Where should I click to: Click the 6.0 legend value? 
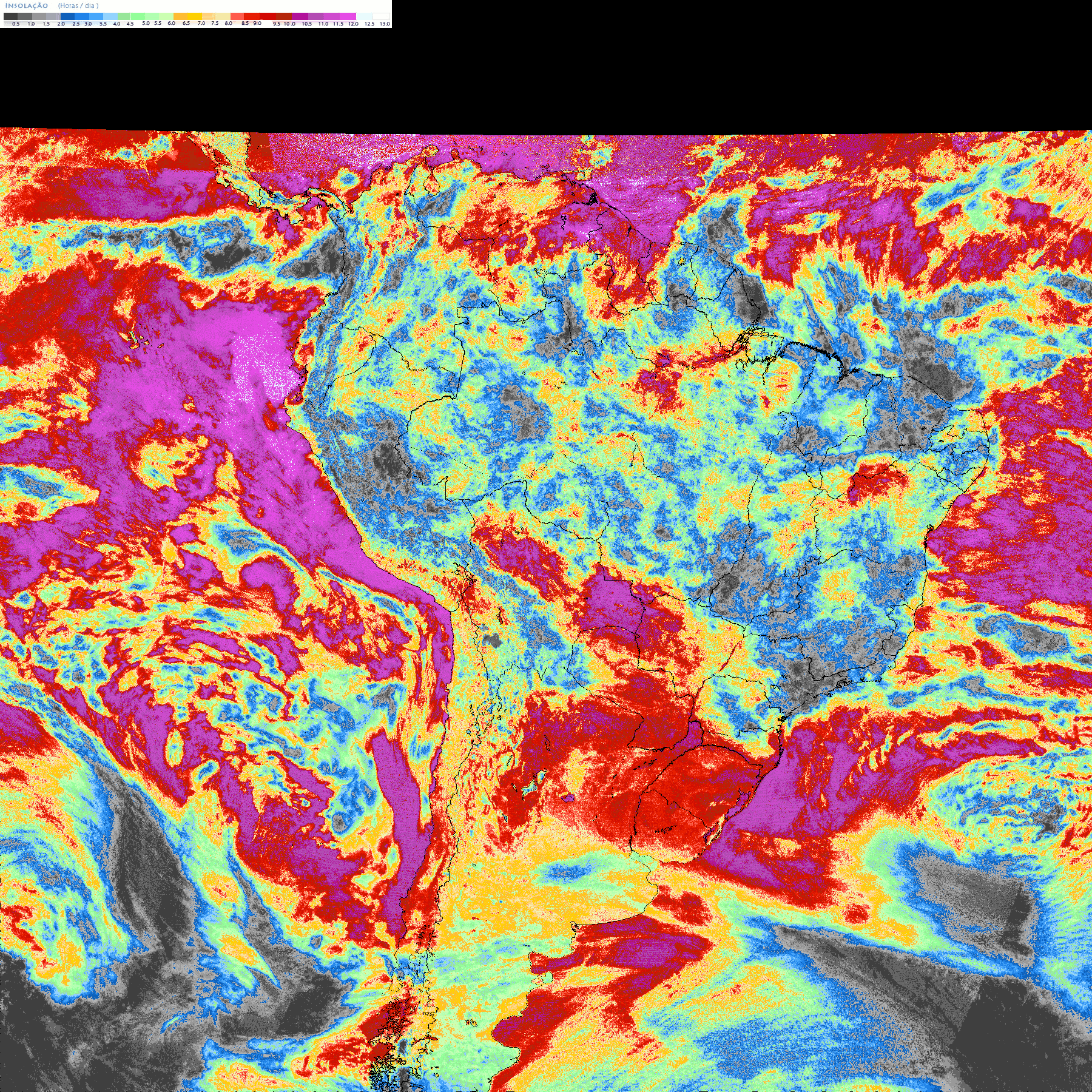click(x=171, y=23)
